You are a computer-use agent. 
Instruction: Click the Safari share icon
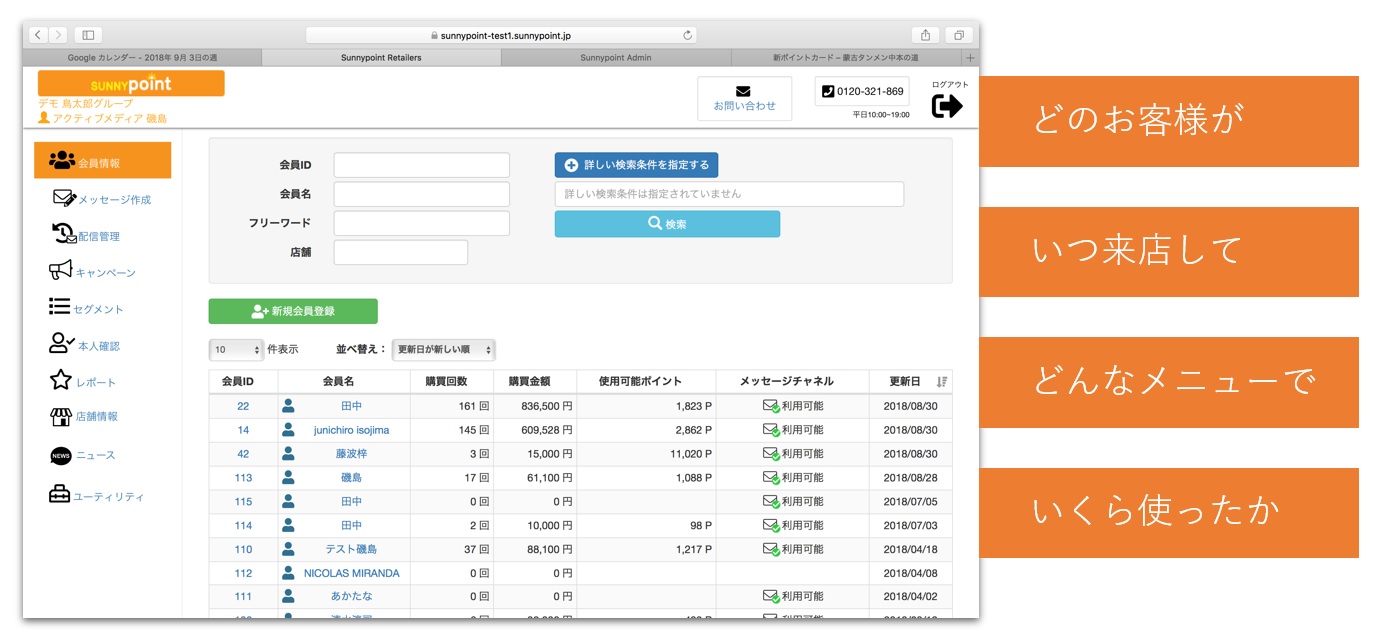point(926,35)
